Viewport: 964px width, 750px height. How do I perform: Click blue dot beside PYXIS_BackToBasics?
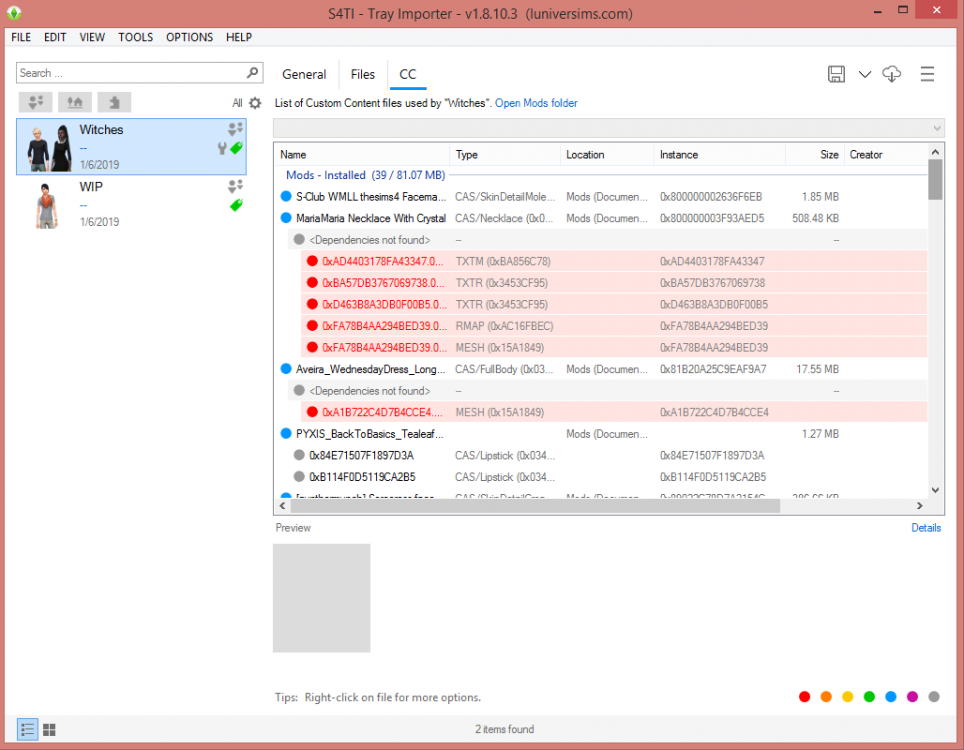(286, 433)
